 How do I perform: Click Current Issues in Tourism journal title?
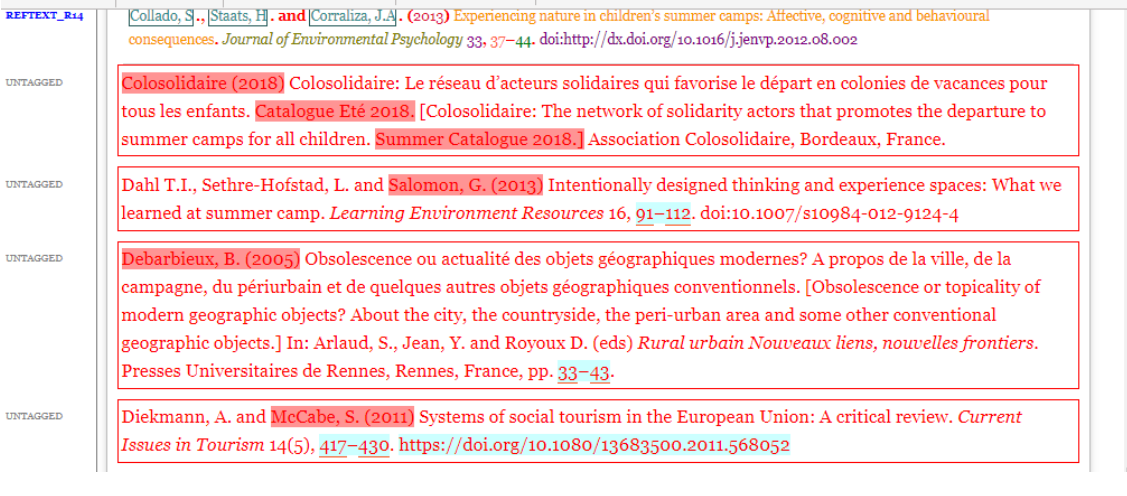(x=571, y=431)
